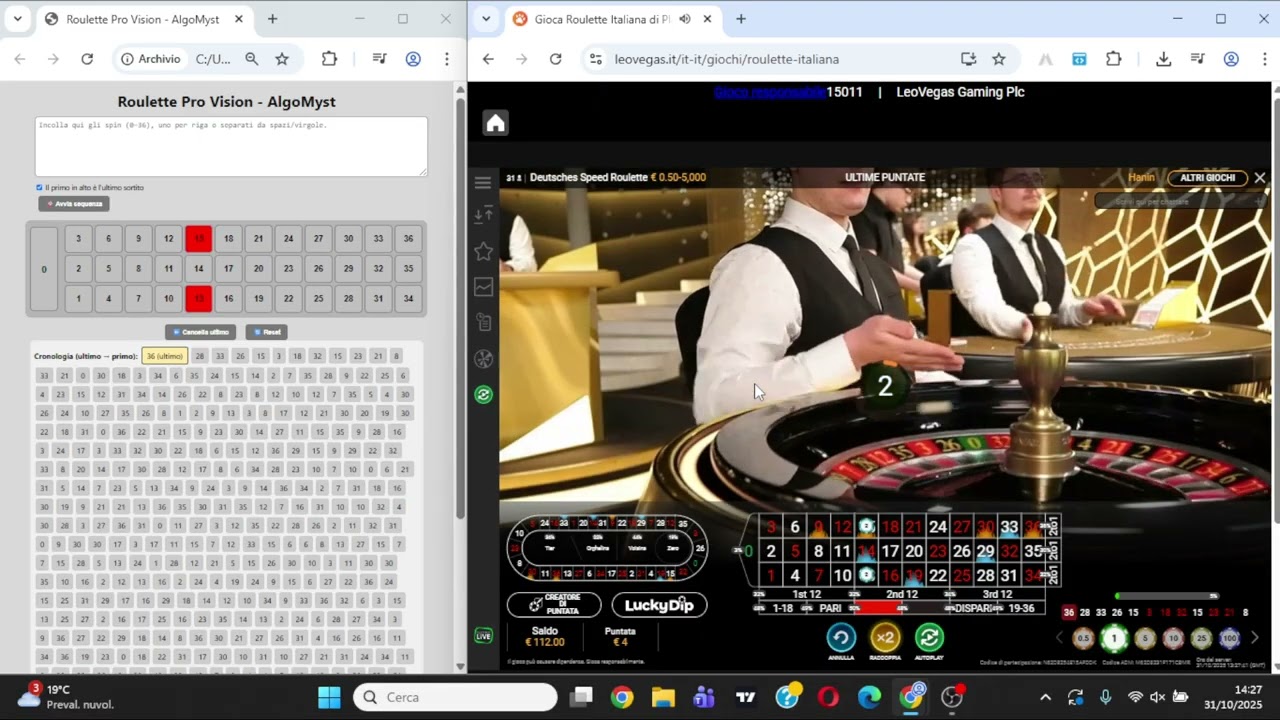Bet on PARI even
This screenshot has width=1280, height=720.
click(831, 608)
